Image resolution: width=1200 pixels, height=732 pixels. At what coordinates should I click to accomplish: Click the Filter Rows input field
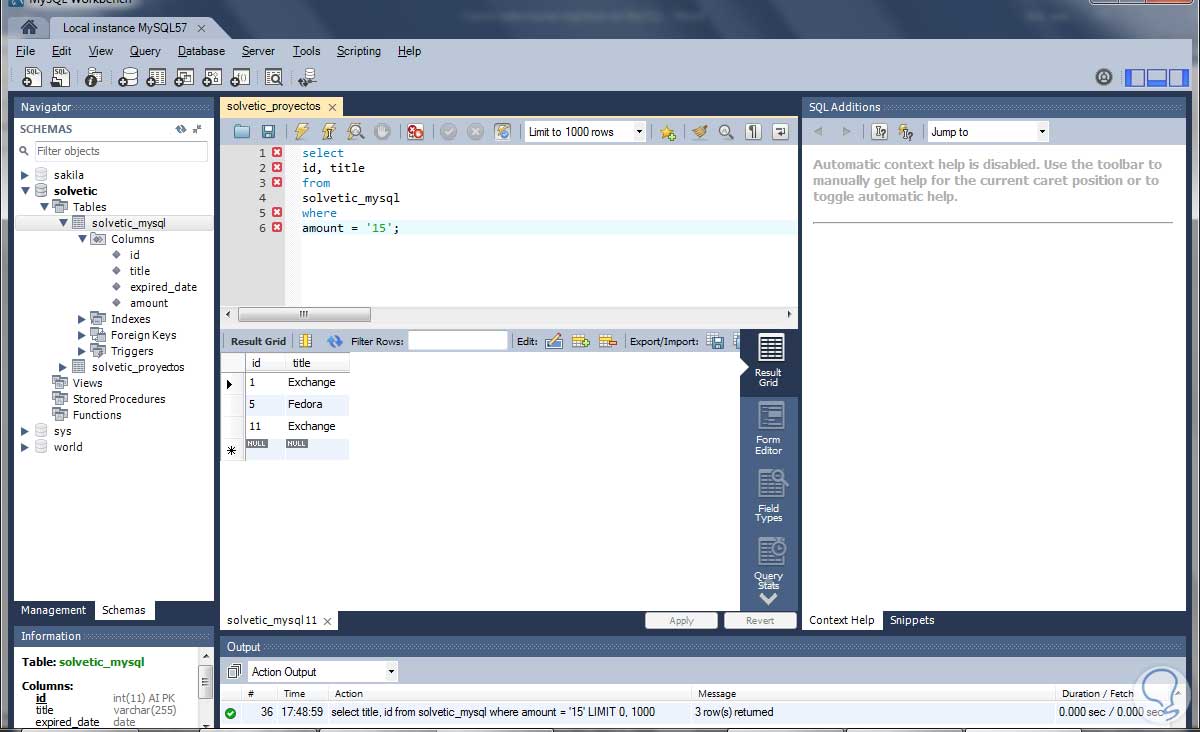click(458, 341)
